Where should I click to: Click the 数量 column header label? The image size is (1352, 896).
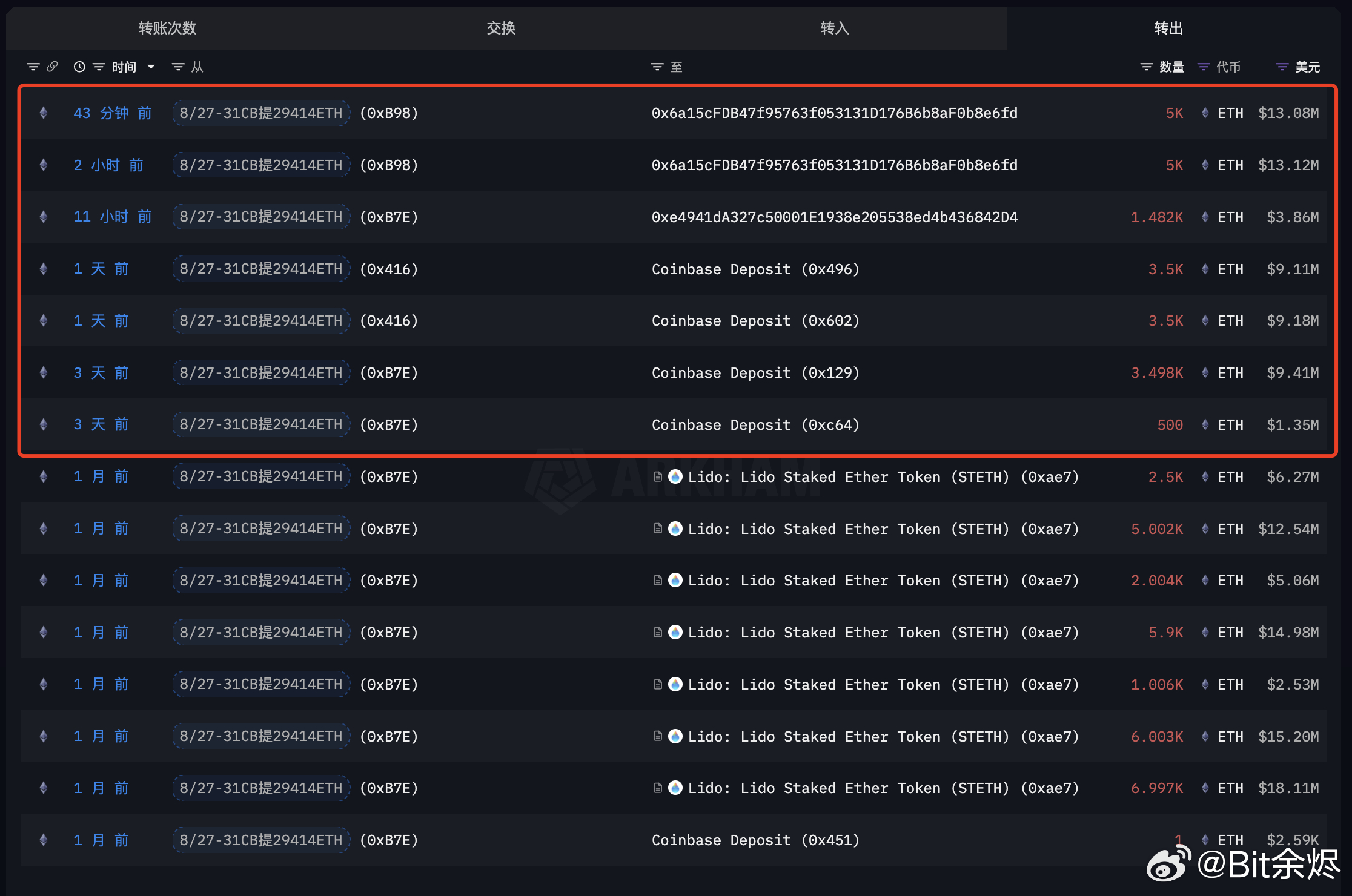tap(1171, 67)
